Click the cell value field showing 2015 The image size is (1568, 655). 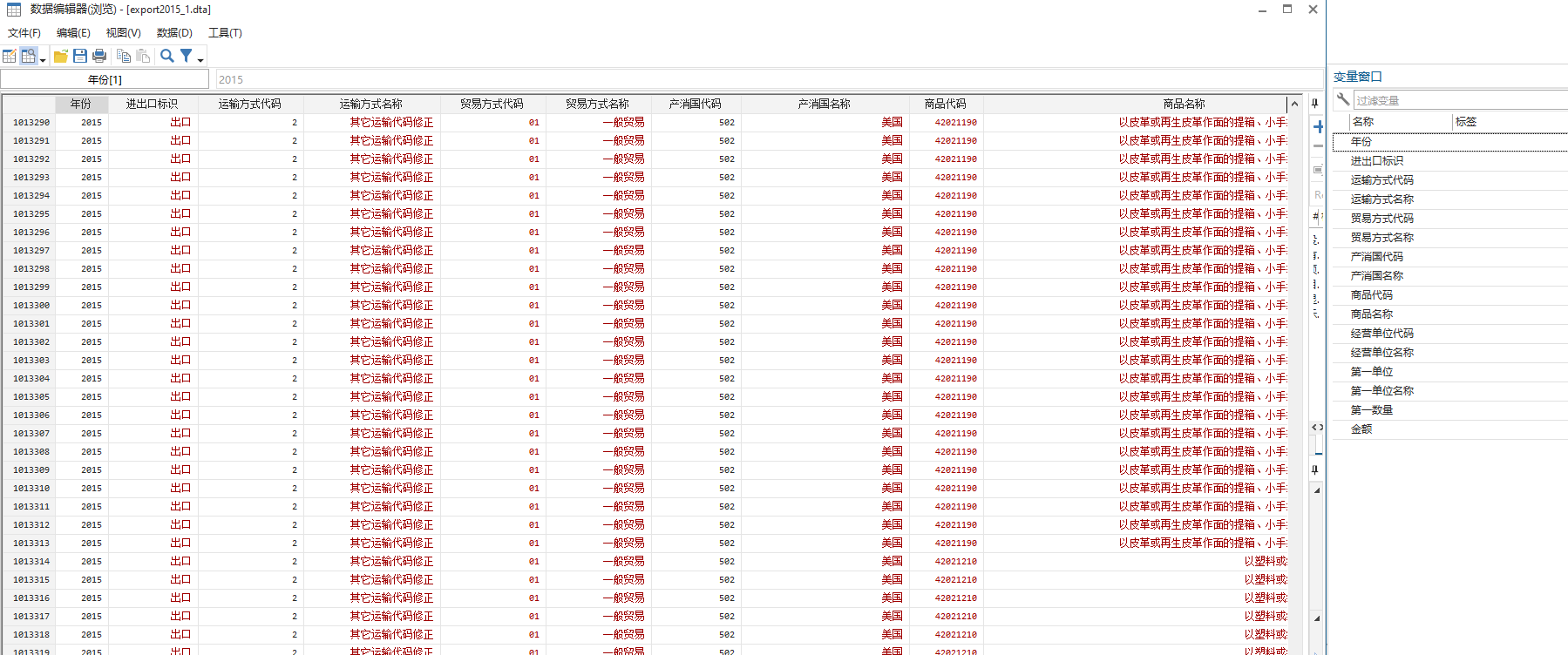coord(769,79)
